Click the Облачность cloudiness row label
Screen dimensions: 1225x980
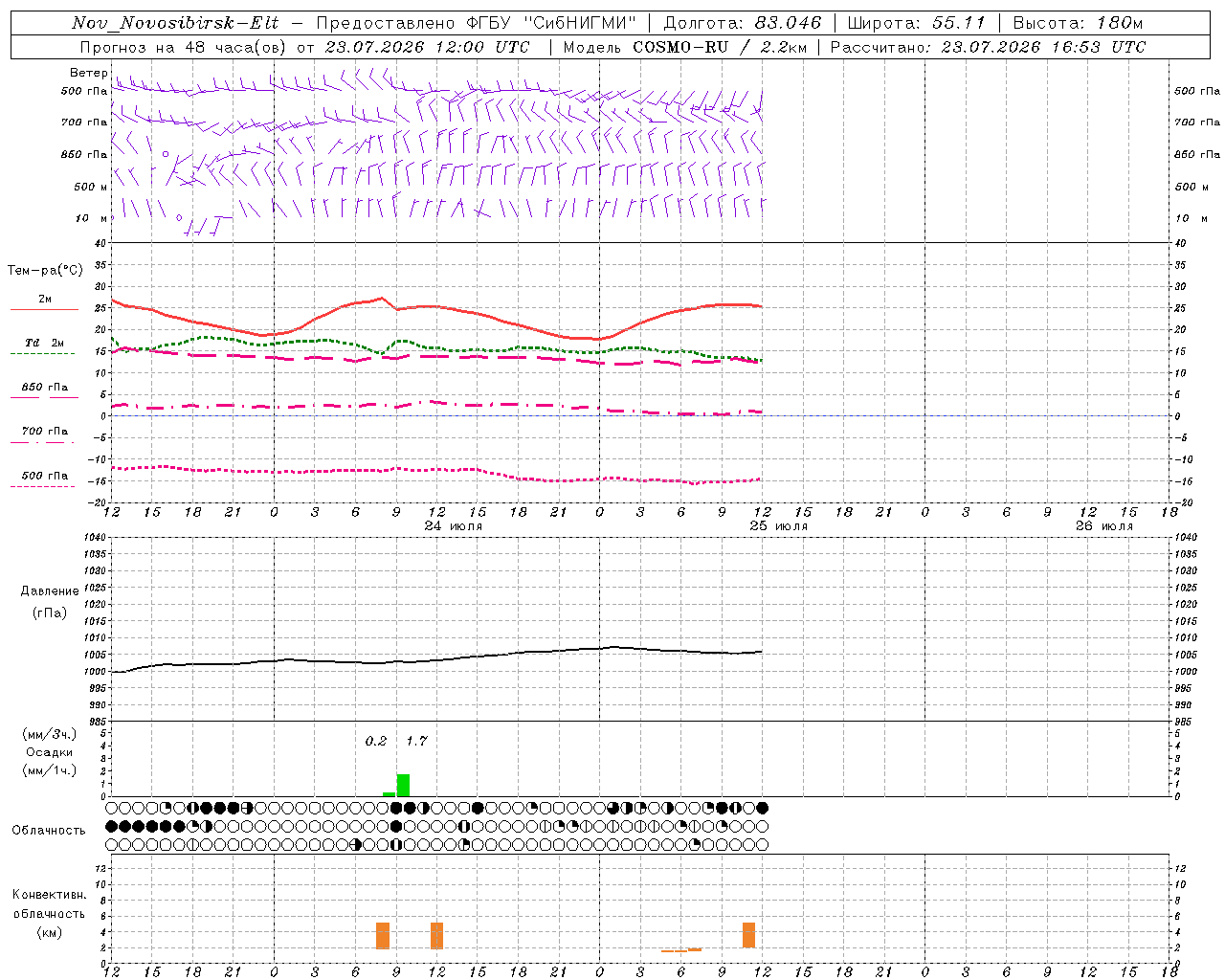(49, 830)
